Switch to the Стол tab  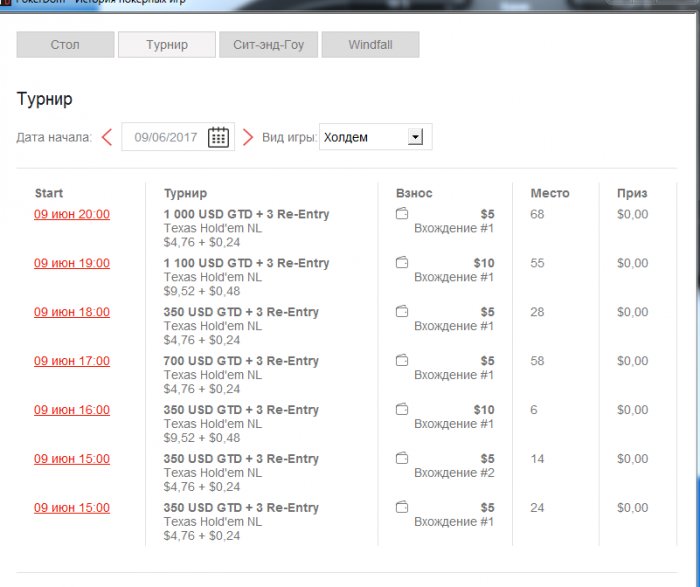pyautogui.click(x=65, y=45)
